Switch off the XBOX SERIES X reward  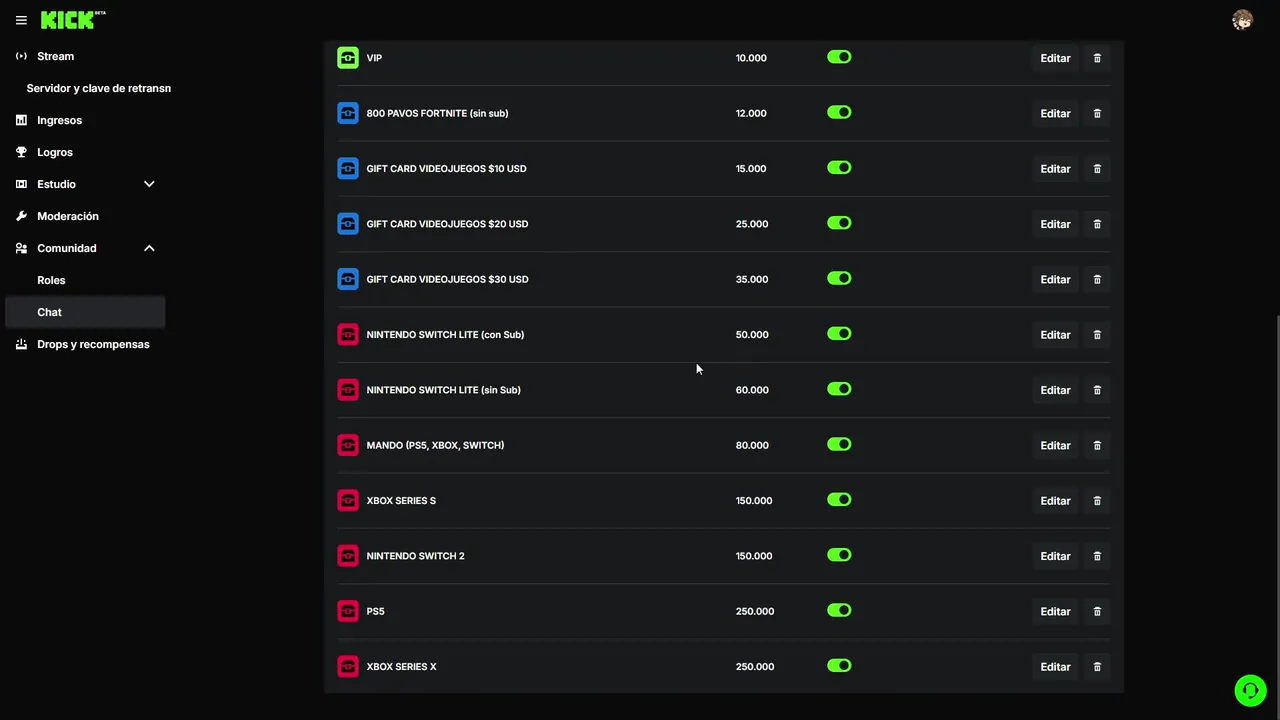[x=839, y=666]
